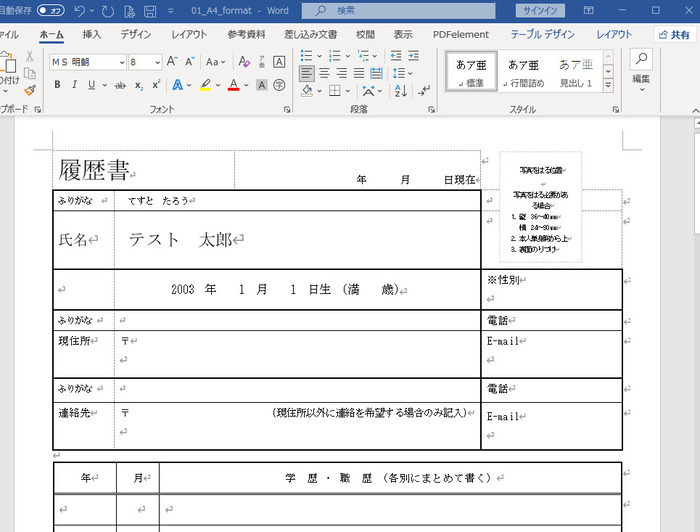Toggle Show/Hide paragraph marks
The width and height of the screenshot is (700, 532).
(423, 91)
